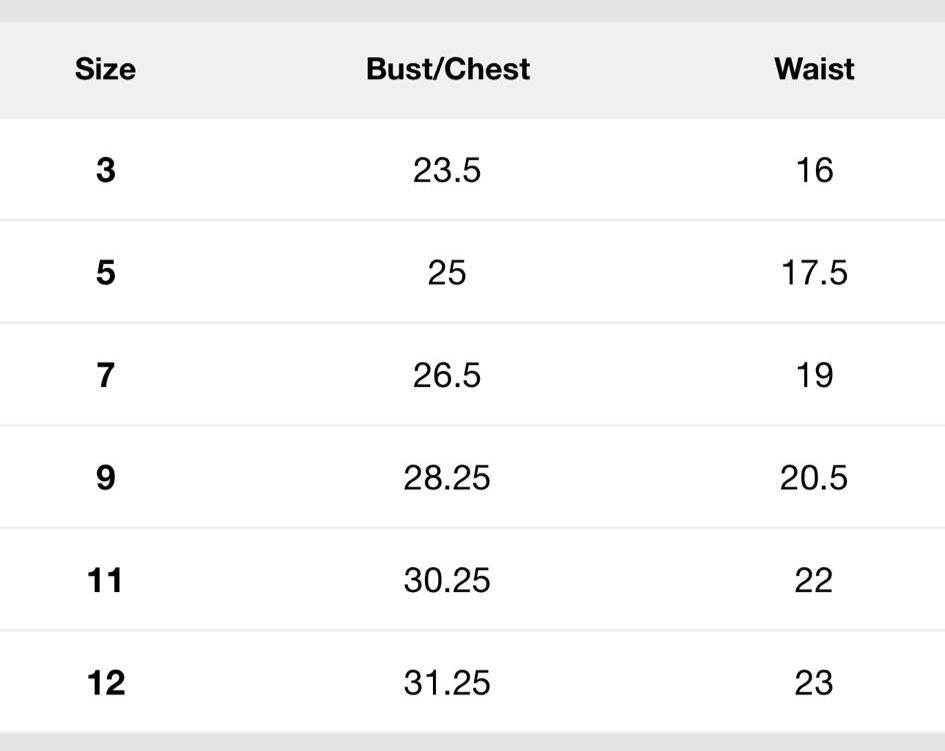The width and height of the screenshot is (945, 751).
Task: Click the Waist column header
Action: click(x=814, y=69)
